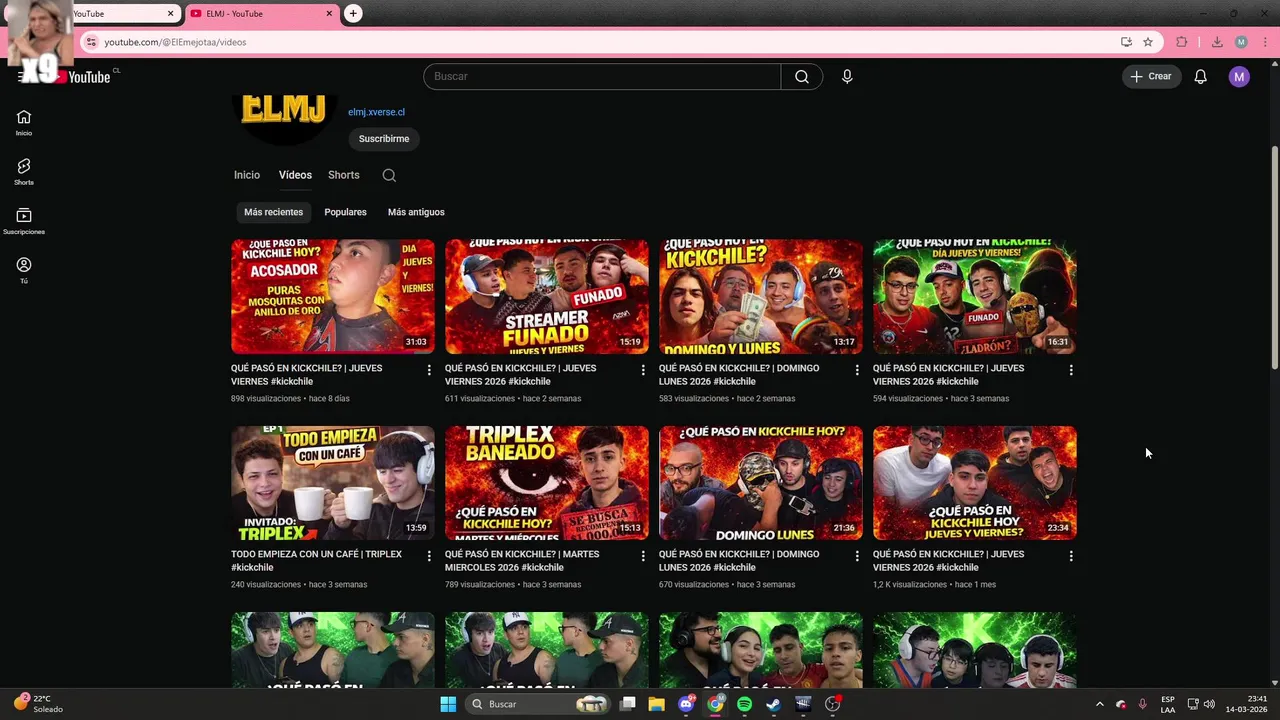Image resolution: width=1280 pixels, height=720 pixels.
Task: Open Suscripciones in the sidebar
Action: click(x=24, y=221)
